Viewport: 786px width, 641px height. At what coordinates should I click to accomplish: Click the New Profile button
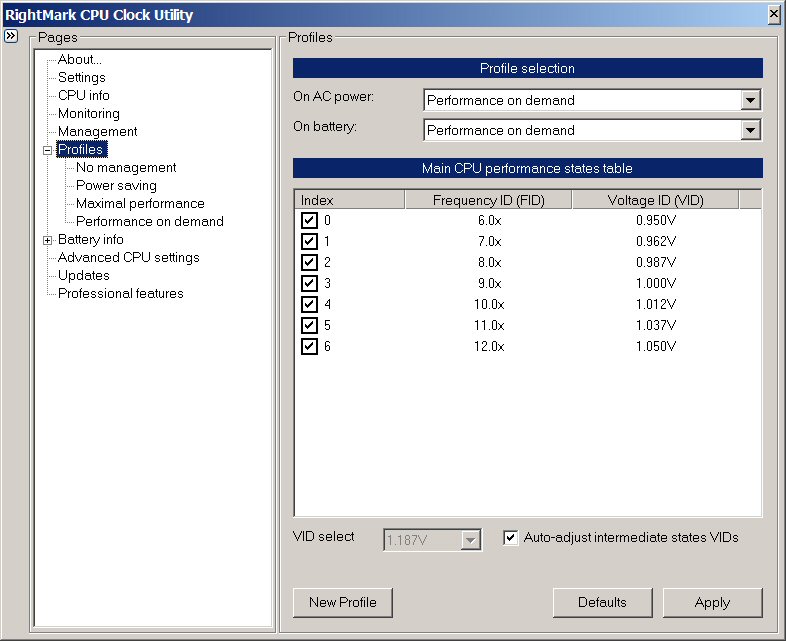coord(342,603)
